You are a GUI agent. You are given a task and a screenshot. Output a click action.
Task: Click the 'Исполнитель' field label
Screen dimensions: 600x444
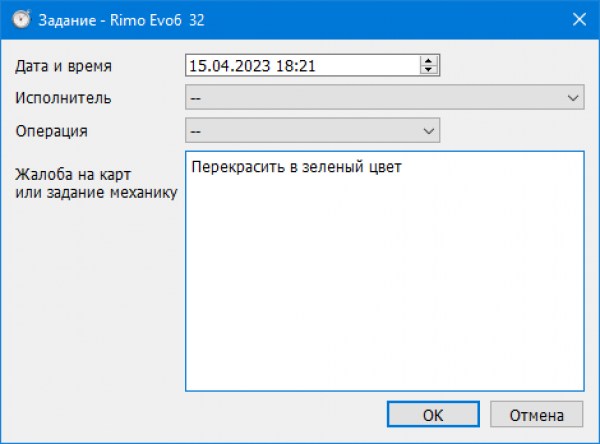coord(64,98)
